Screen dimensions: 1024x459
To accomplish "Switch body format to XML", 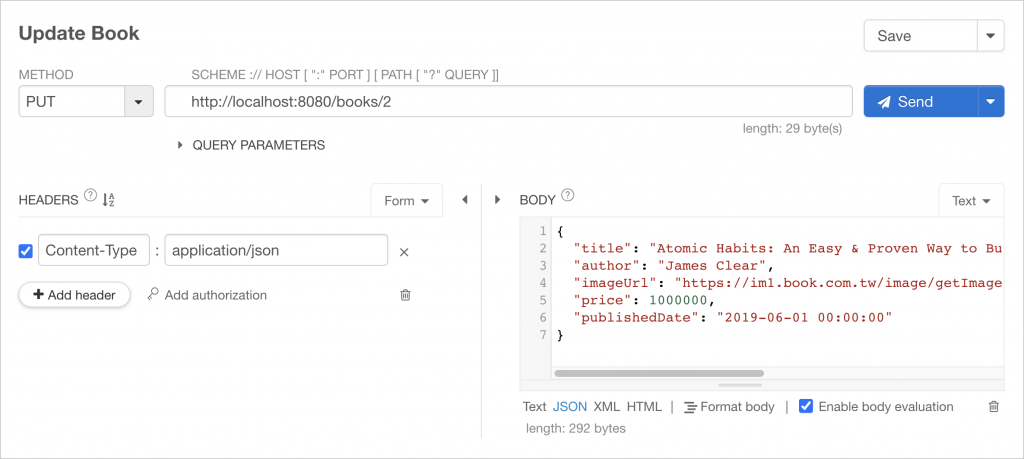I will [x=607, y=407].
